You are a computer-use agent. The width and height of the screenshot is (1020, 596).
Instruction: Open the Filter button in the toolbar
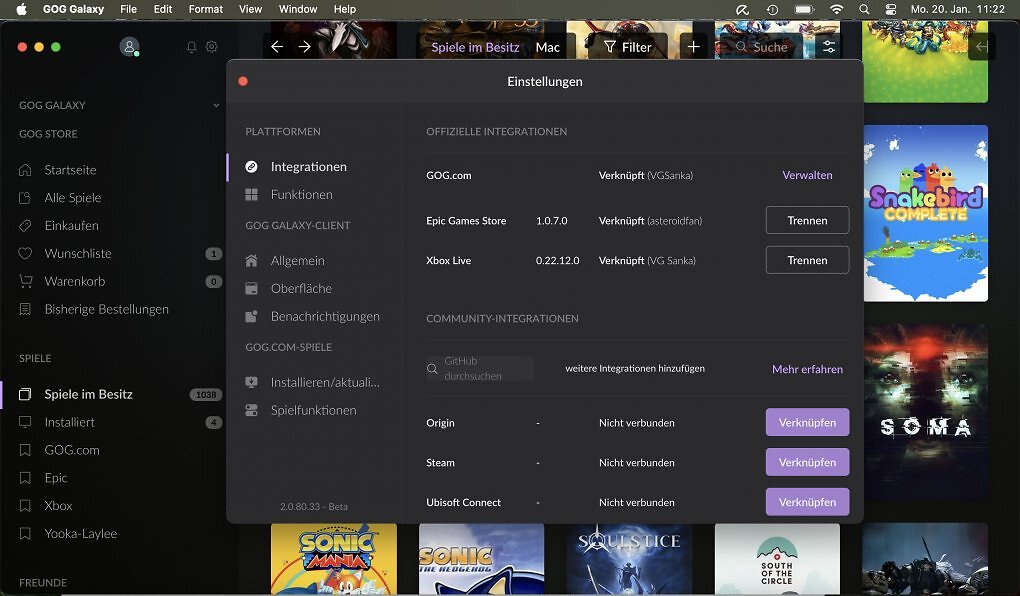coord(627,47)
